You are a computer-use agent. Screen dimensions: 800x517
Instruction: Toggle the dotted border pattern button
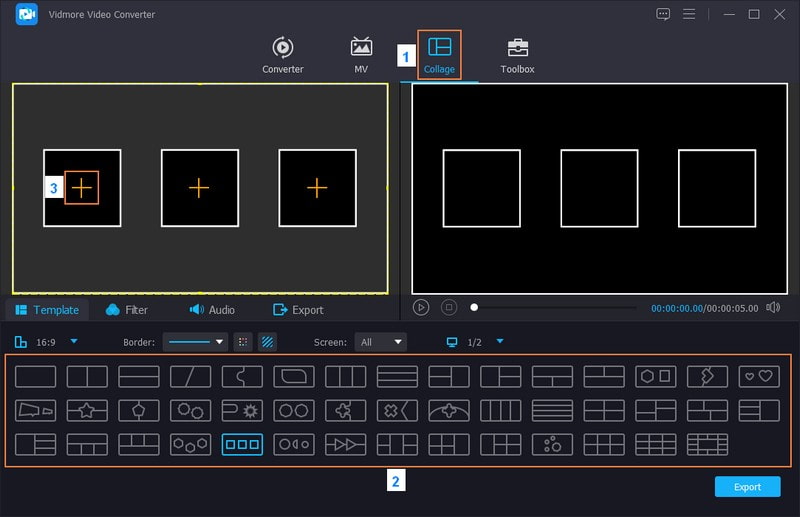pyautogui.click(x=243, y=342)
